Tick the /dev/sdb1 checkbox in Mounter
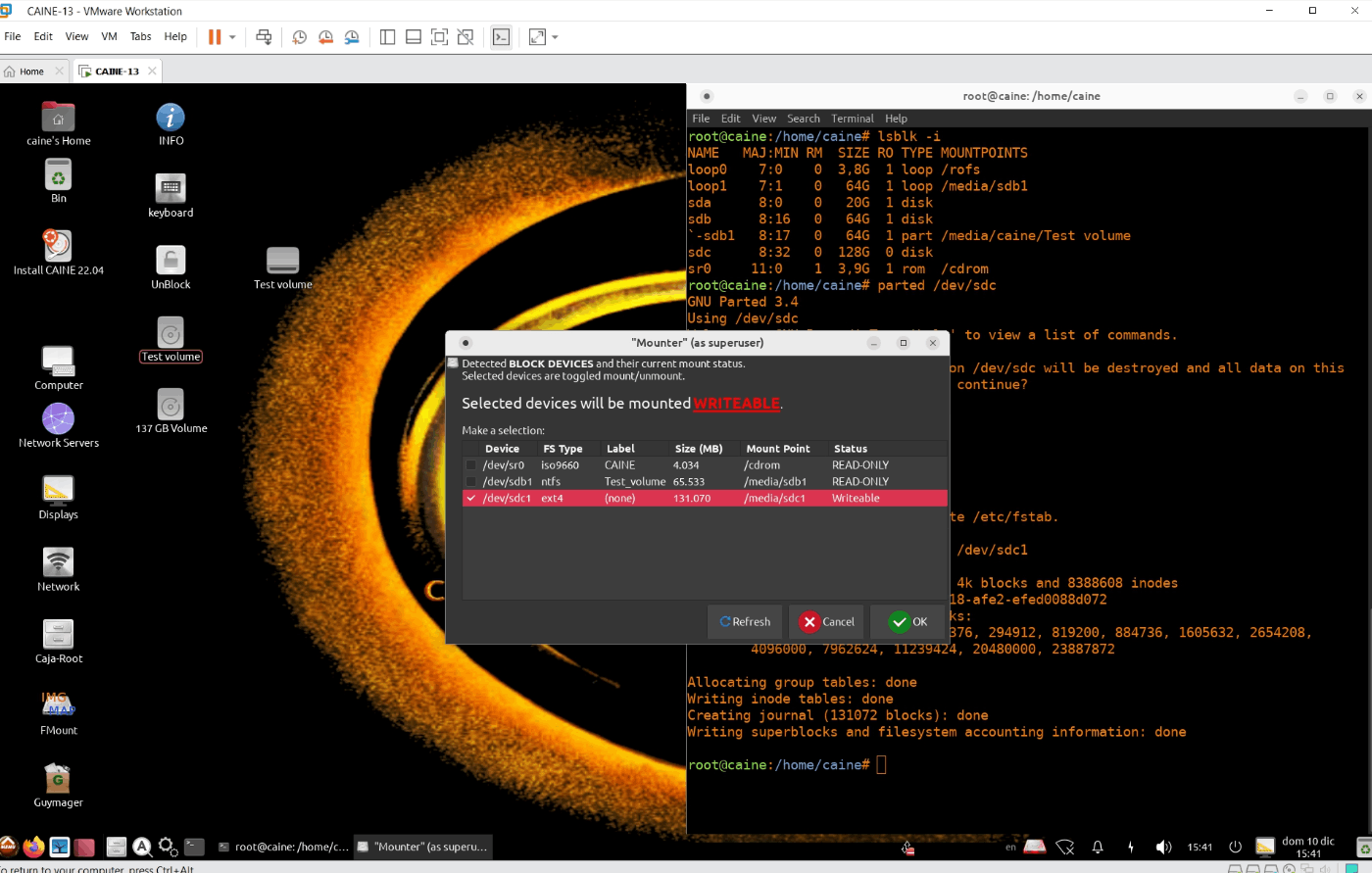Viewport: 1372px width, 873px height. [x=470, y=482]
